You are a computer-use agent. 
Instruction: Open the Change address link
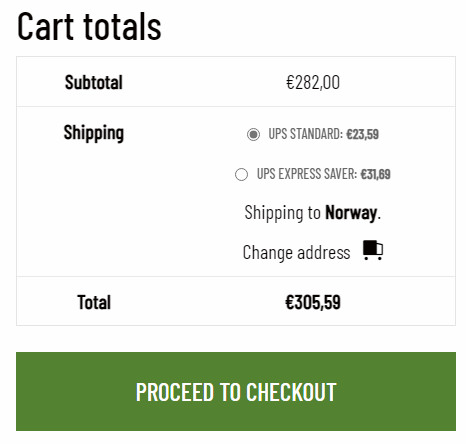tap(296, 252)
